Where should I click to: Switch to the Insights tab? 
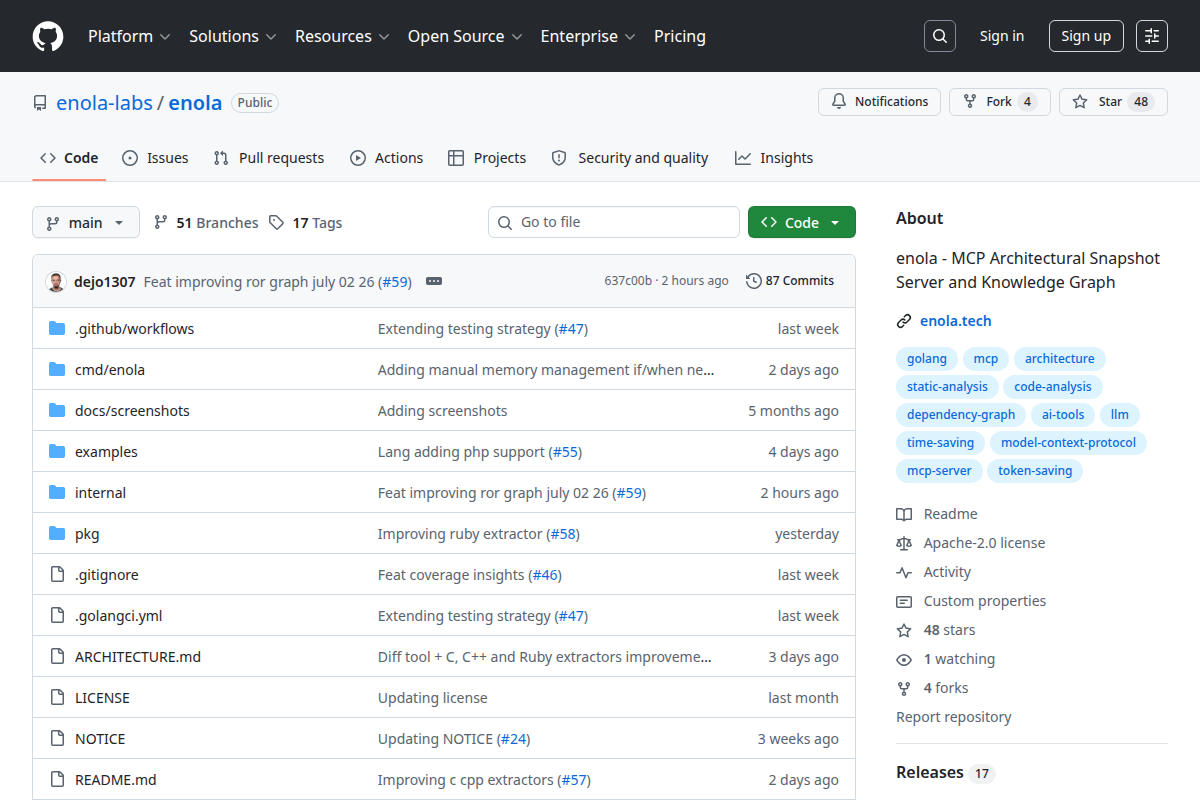tap(773, 158)
